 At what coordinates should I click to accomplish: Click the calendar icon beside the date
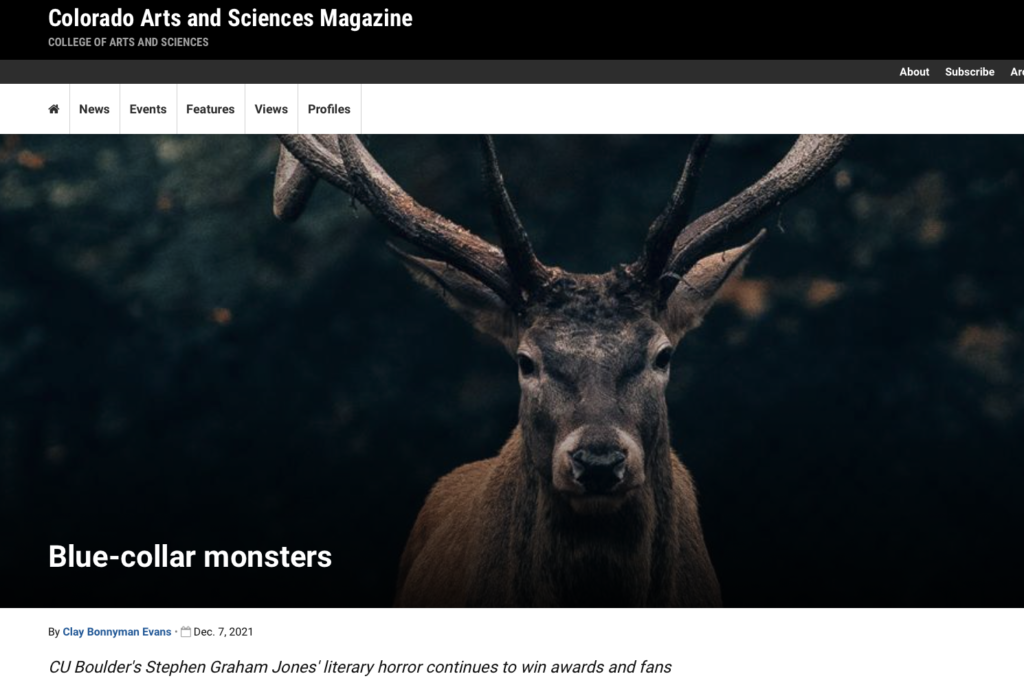pos(186,632)
